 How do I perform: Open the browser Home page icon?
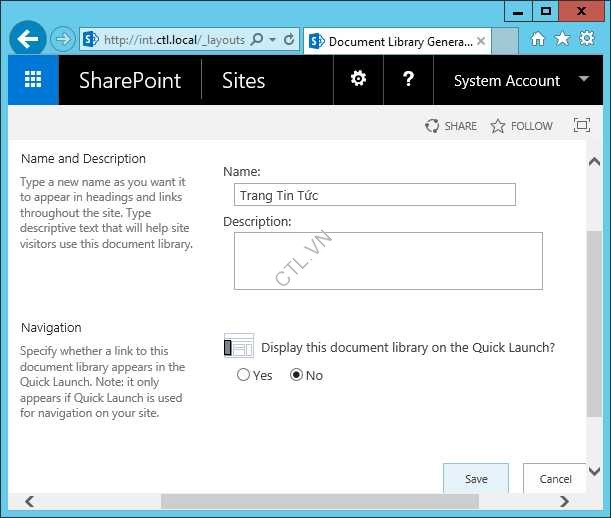click(538, 39)
